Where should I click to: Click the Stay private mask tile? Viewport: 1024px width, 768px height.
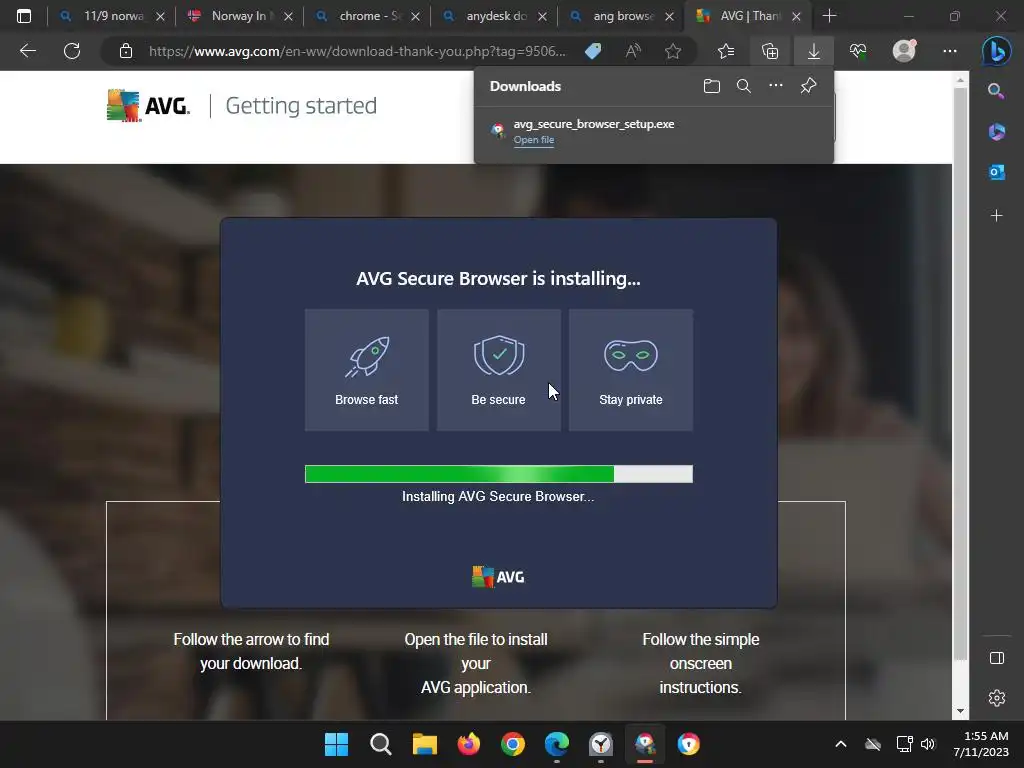[630, 370]
